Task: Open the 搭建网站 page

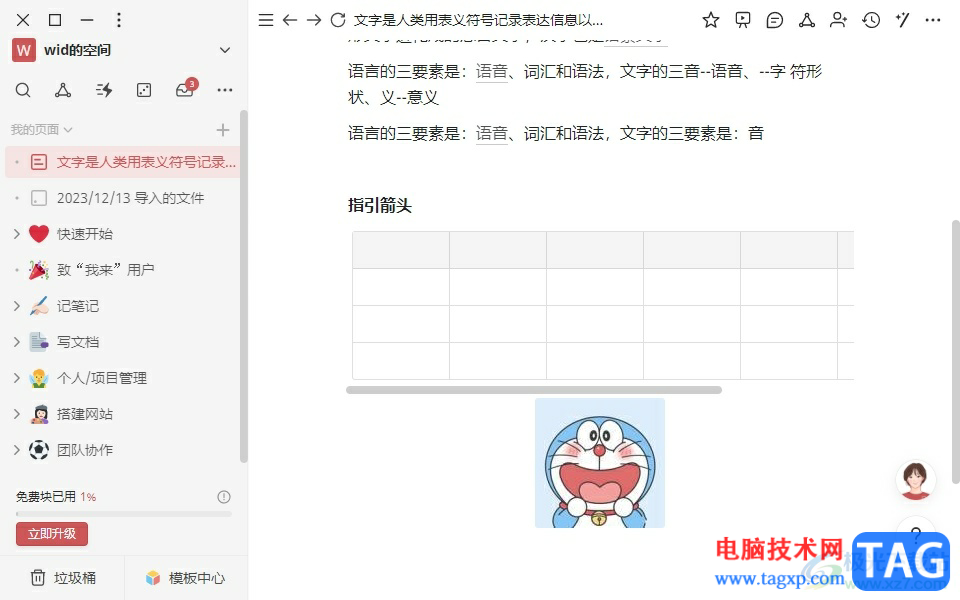Action: pyautogui.click(x=84, y=414)
